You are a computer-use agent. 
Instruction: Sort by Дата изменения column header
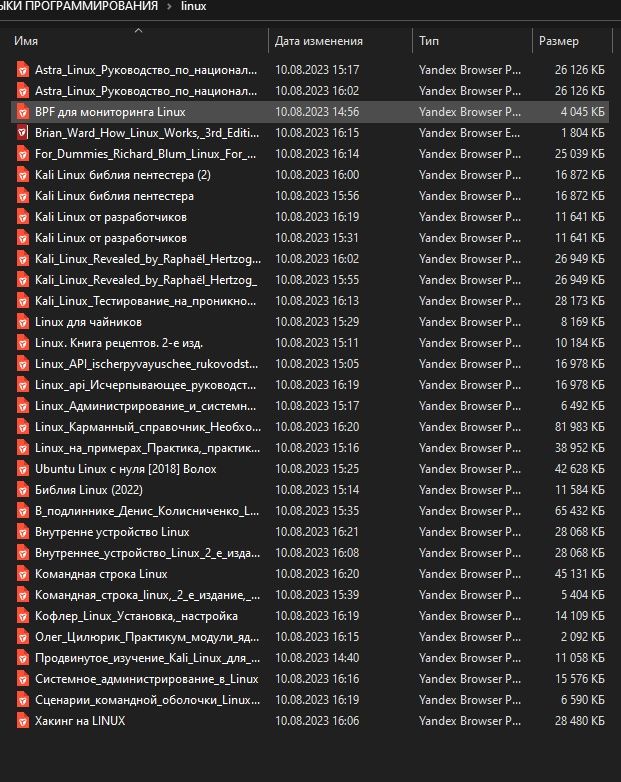319,41
